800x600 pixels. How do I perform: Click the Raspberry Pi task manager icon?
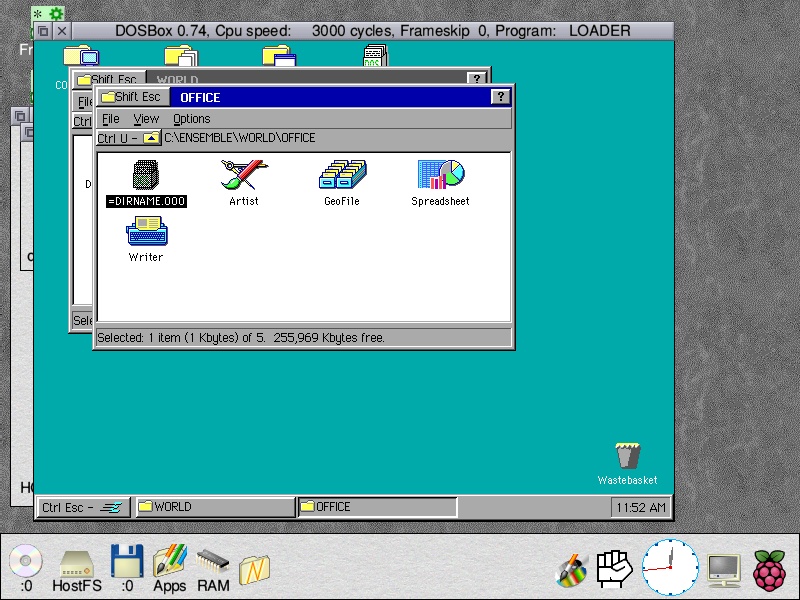tap(769, 568)
